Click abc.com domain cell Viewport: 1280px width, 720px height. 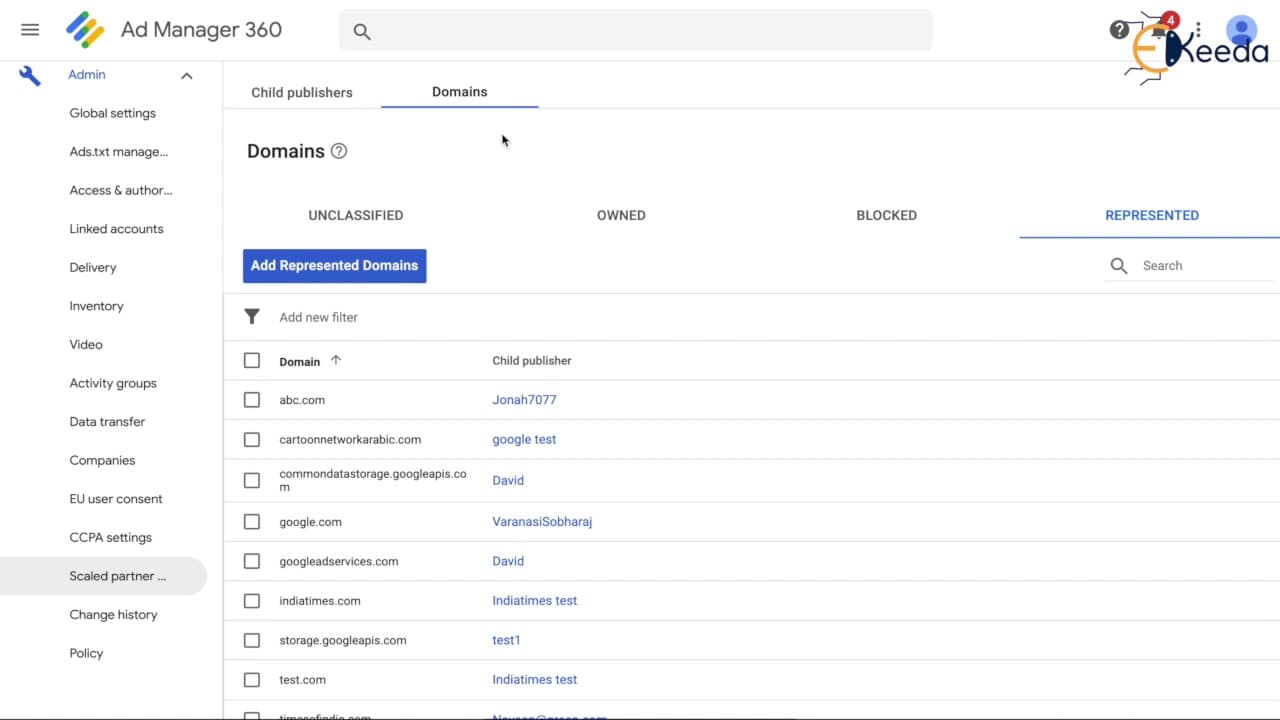pyautogui.click(x=302, y=400)
